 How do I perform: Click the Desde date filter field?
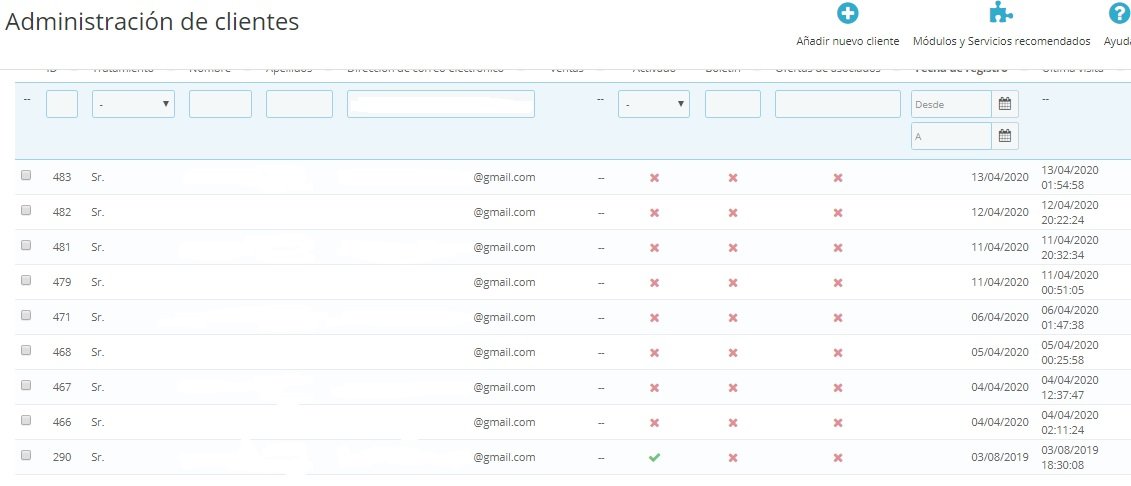[x=951, y=104]
